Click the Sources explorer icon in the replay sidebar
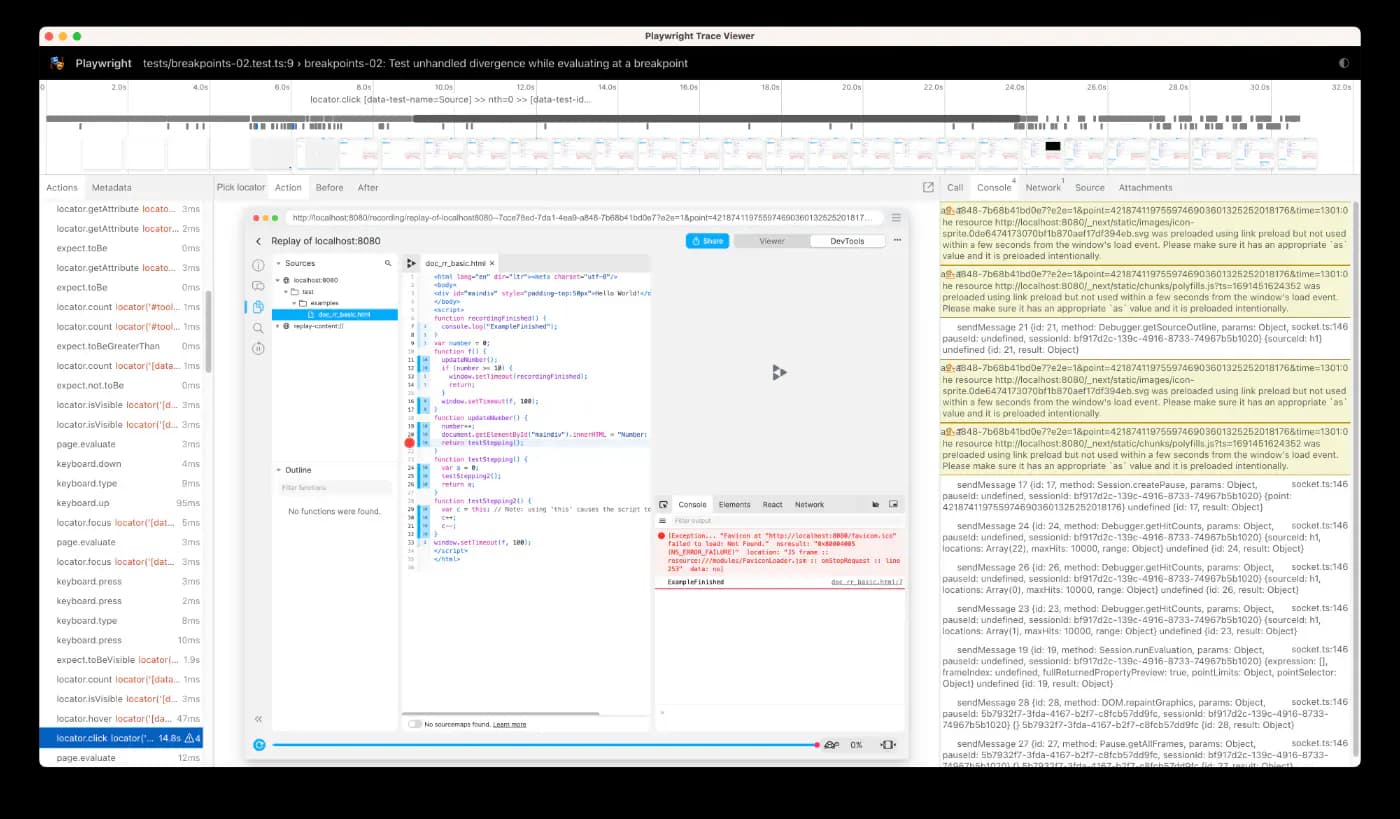 pos(258,307)
